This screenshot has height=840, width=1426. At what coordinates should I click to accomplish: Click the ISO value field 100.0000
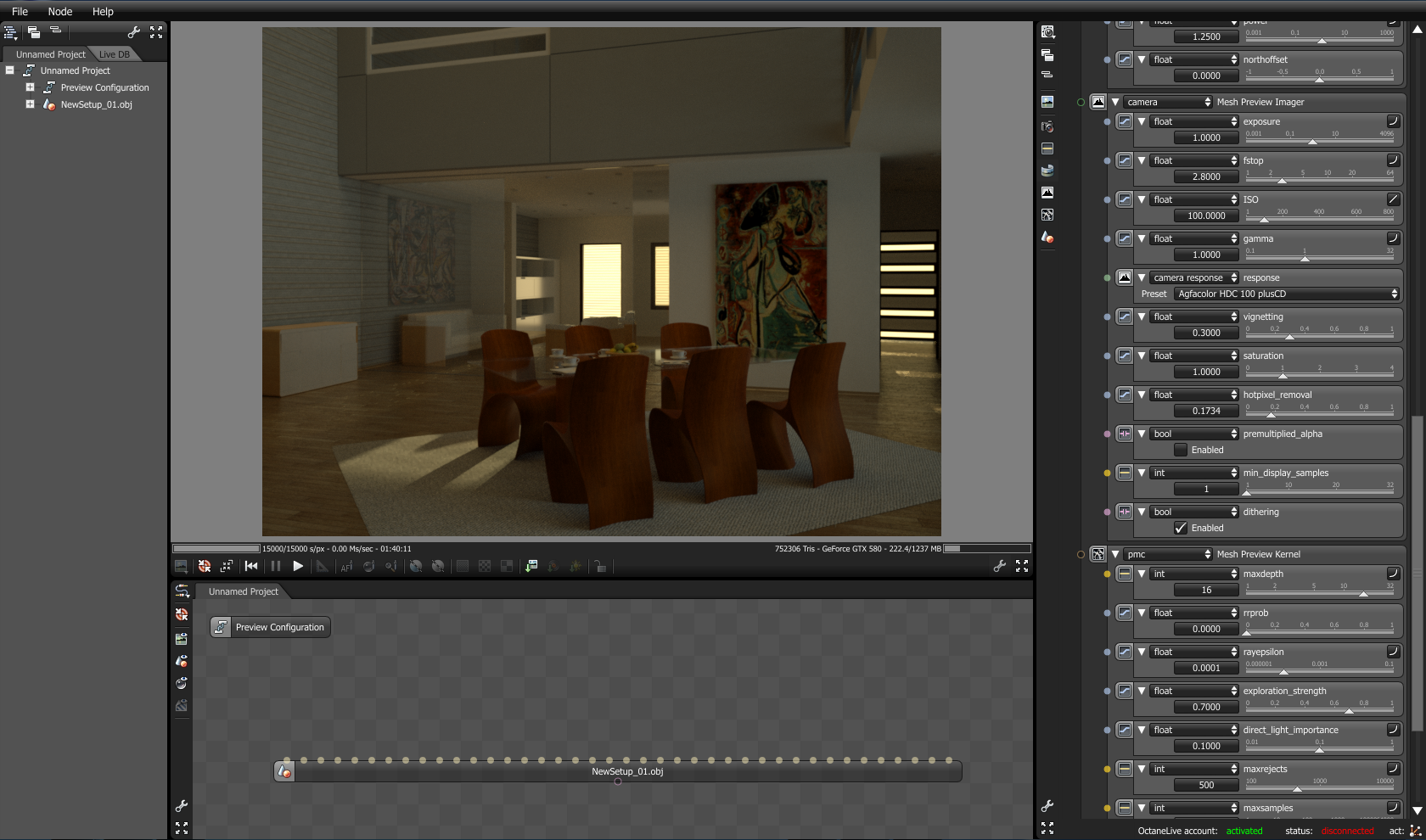[1206, 216]
